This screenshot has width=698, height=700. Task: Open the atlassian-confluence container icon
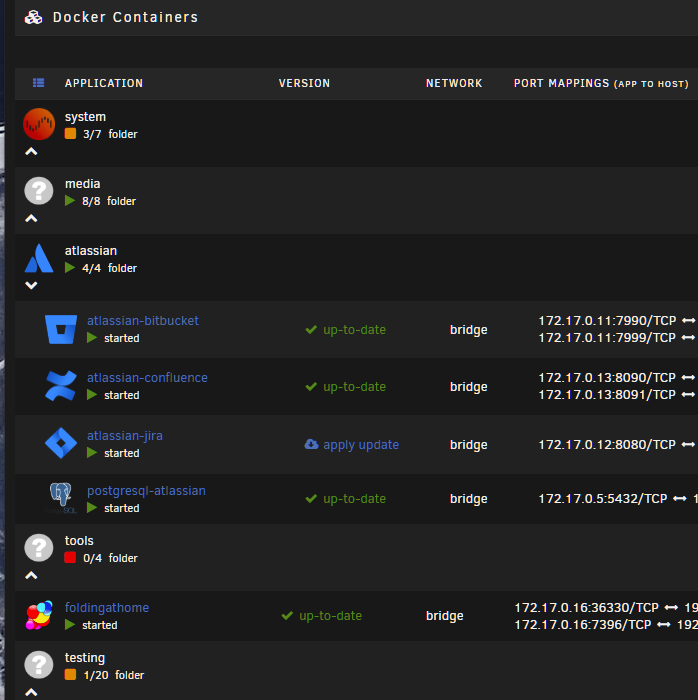tap(61, 386)
